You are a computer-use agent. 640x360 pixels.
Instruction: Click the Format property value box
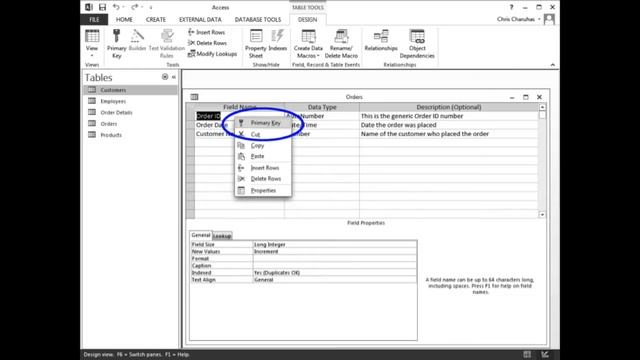(335, 258)
